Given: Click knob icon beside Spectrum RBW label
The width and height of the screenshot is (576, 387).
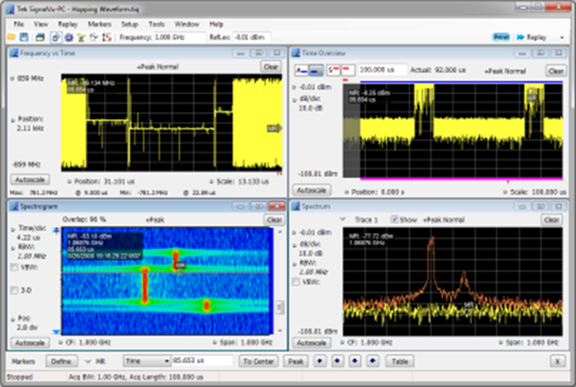Looking at the screenshot, I should pyautogui.click(x=294, y=264).
